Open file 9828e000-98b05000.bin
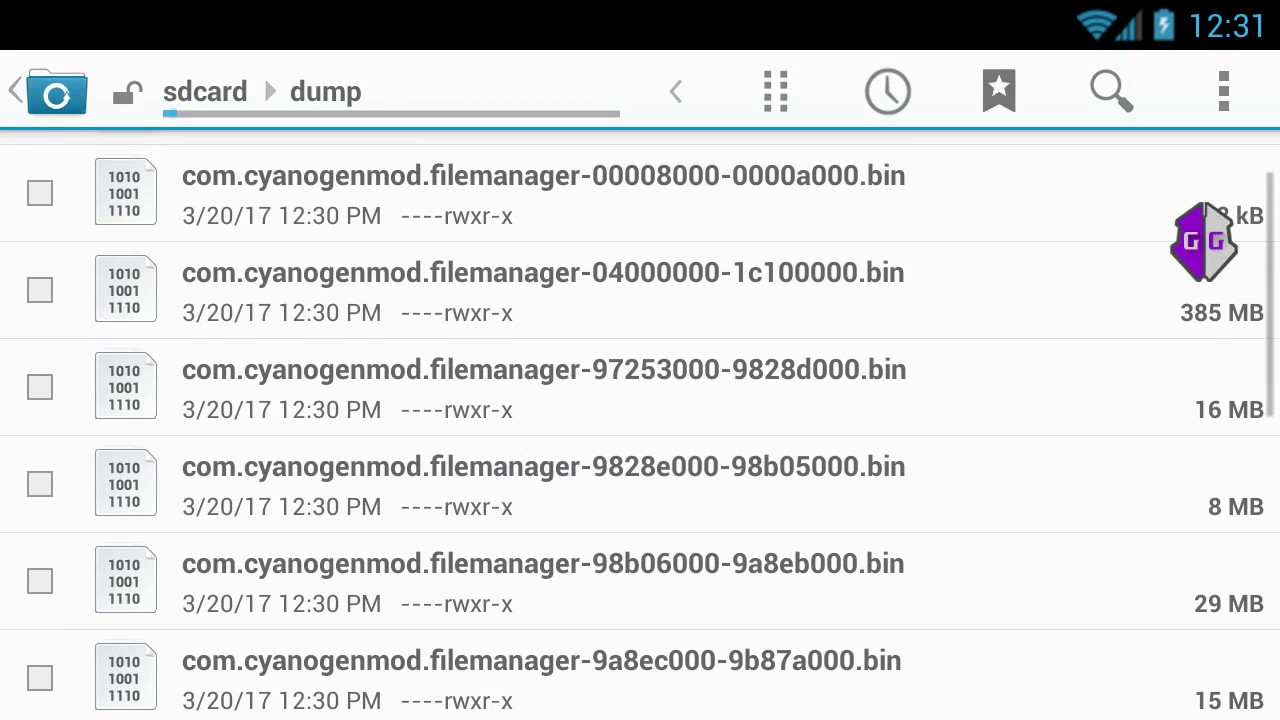This screenshot has height=720, width=1280. pyautogui.click(x=543, y=467)
